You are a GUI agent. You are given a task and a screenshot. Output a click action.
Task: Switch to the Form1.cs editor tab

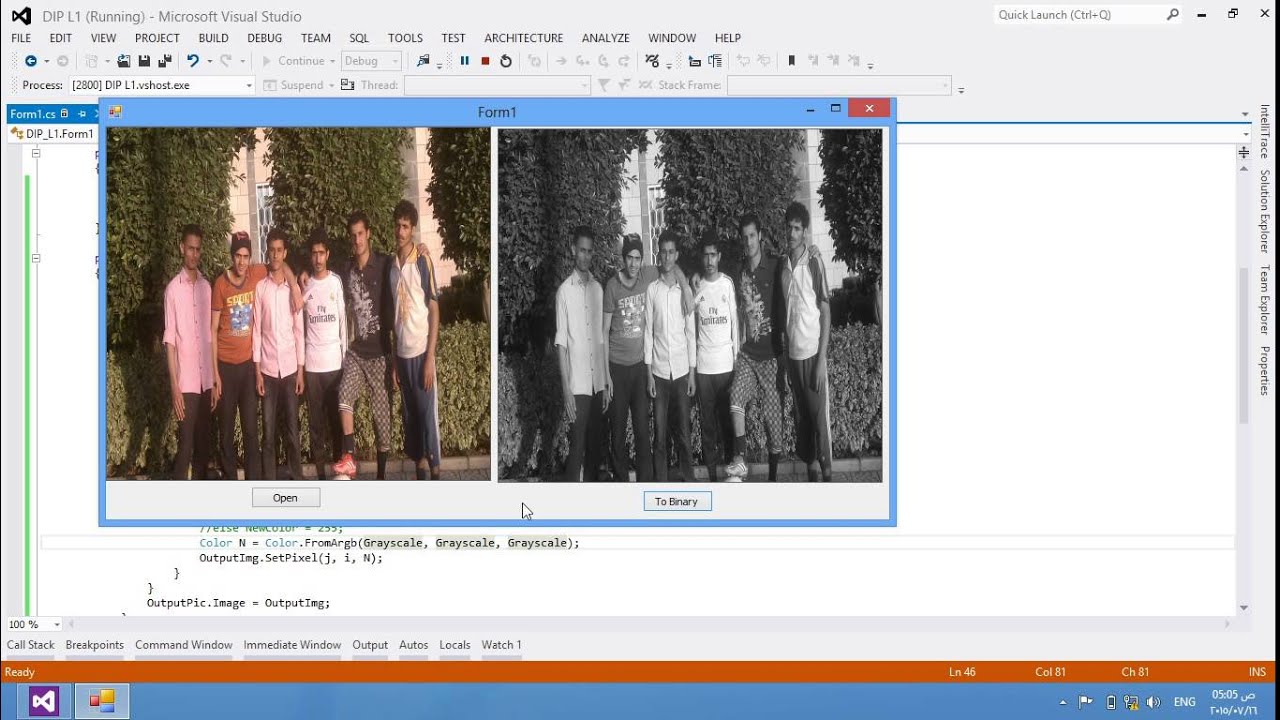pyautogui.click(x=32, y=114)
